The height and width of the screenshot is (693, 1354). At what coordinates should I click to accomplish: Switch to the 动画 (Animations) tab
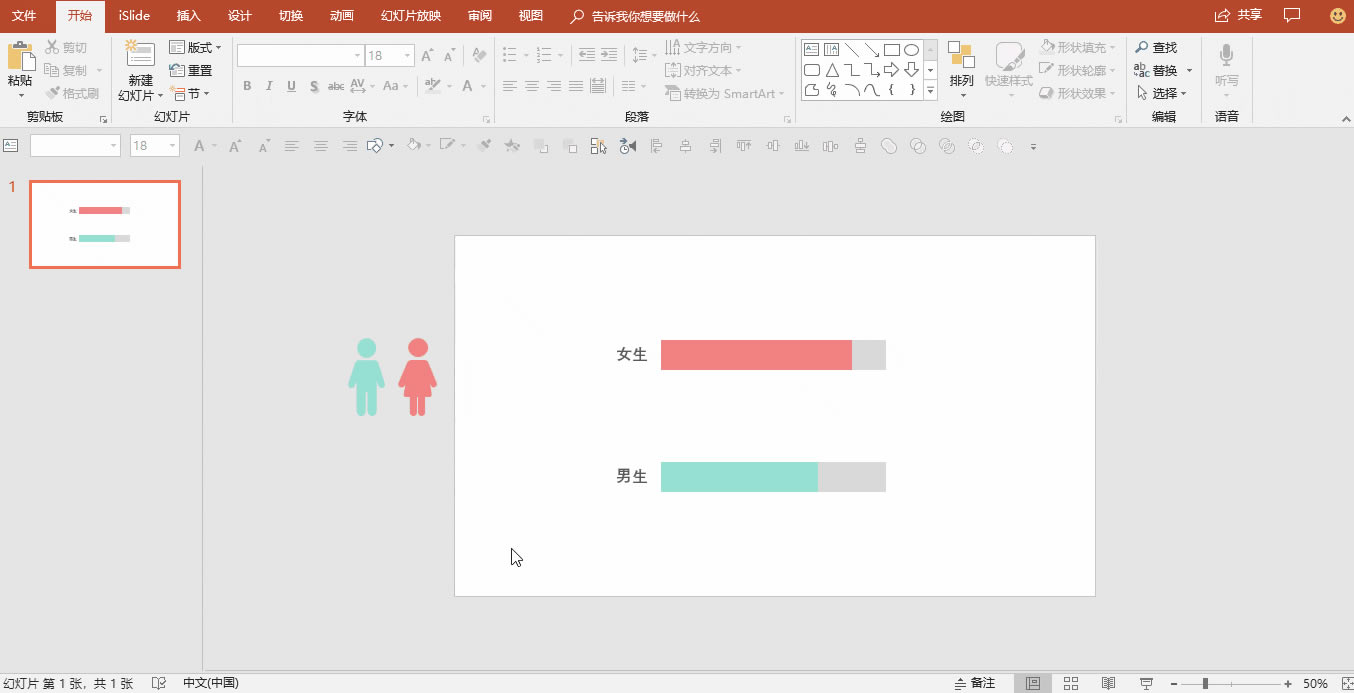tap(341, 16)
